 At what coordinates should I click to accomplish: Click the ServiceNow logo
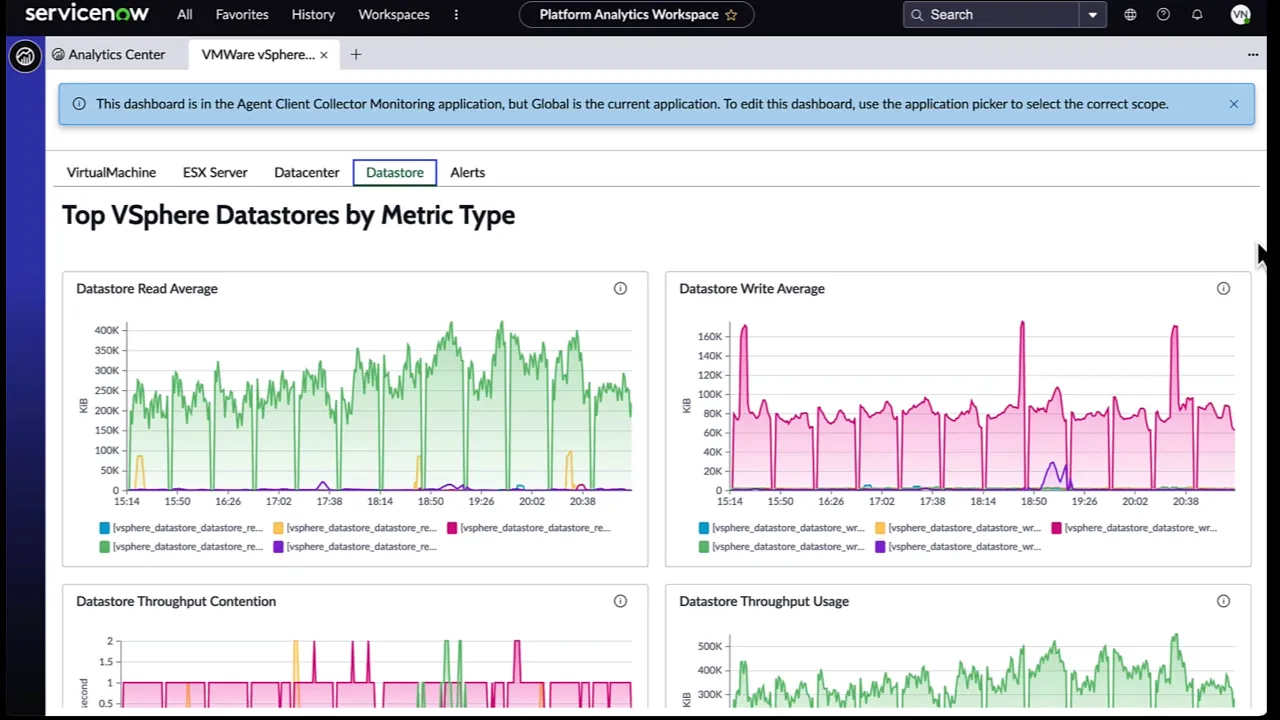[x=87, y=14]
